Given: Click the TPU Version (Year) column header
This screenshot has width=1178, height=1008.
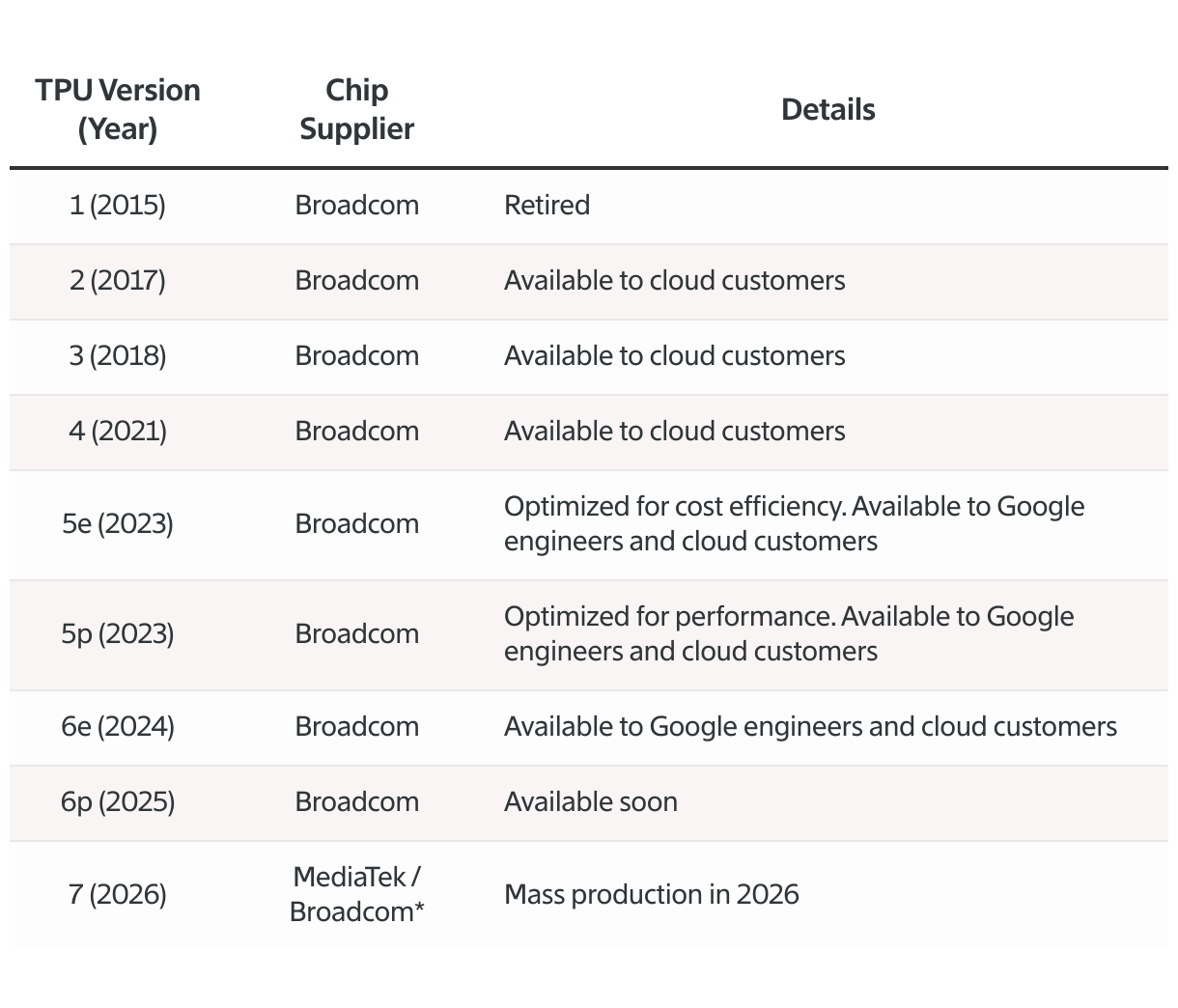Looking at the screenshot, I should [118, 109].
